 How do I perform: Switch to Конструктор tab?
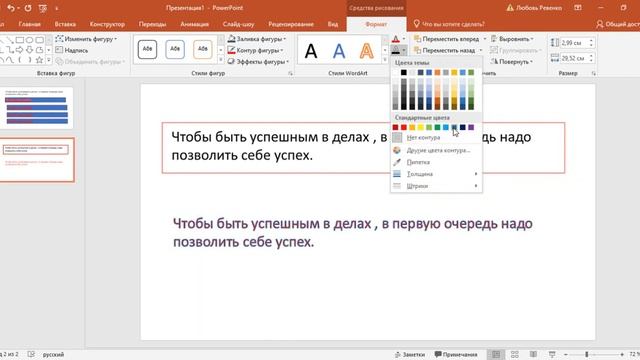pos(107,24)
